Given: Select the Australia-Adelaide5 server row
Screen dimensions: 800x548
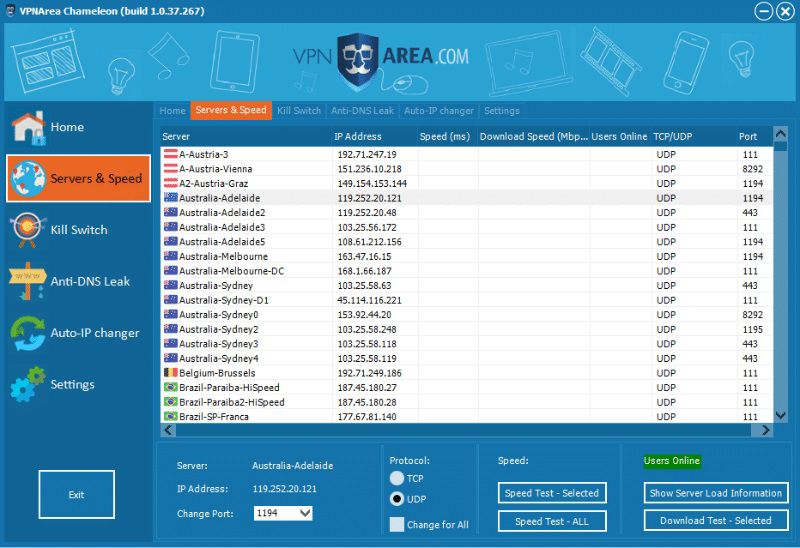Looking at the screenshot, I should pos(467,241).
